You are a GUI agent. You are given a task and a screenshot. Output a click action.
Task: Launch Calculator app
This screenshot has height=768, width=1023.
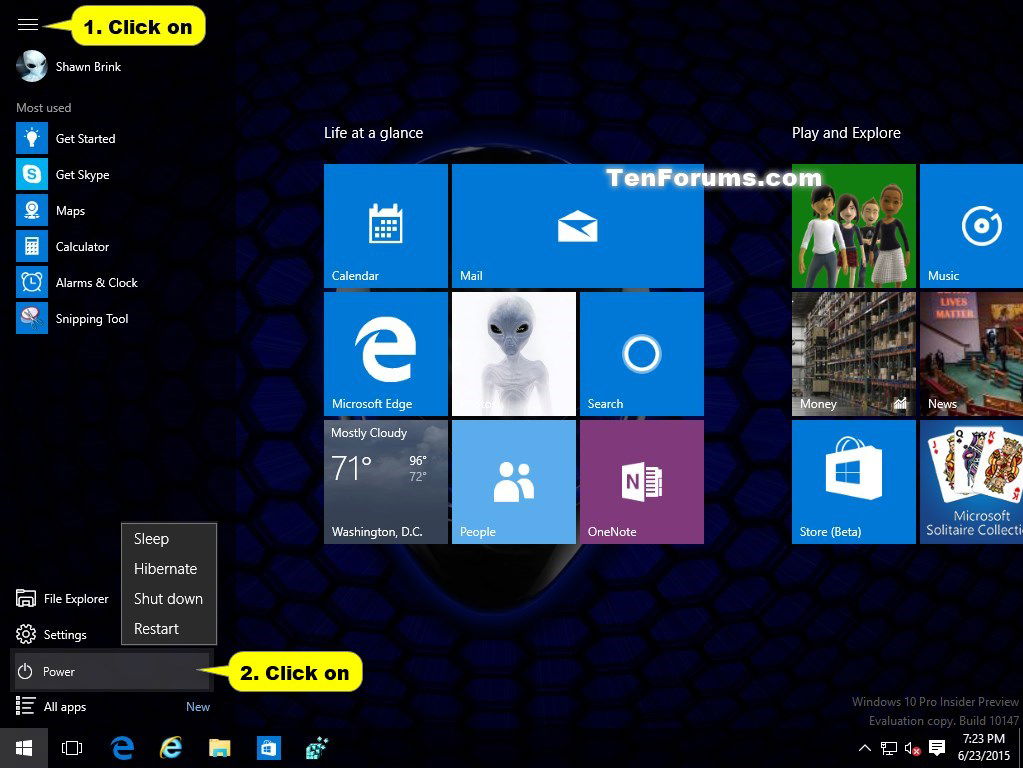click(63, 246)
